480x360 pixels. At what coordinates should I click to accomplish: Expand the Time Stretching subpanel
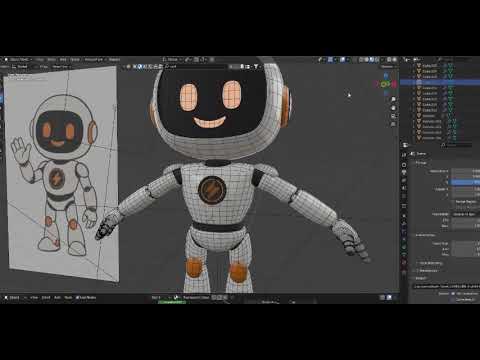pos(431,263)
